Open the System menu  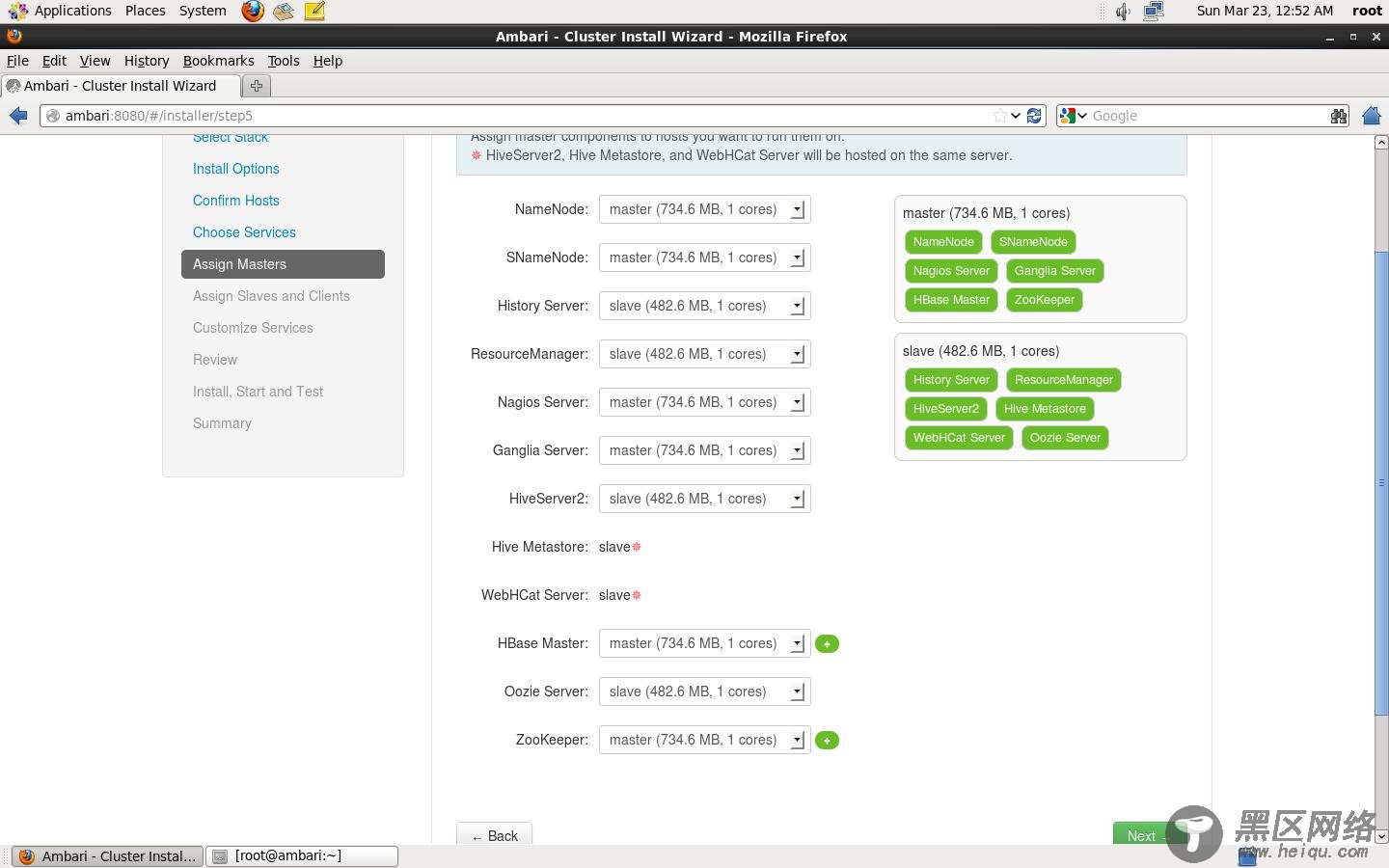[203, 11]
